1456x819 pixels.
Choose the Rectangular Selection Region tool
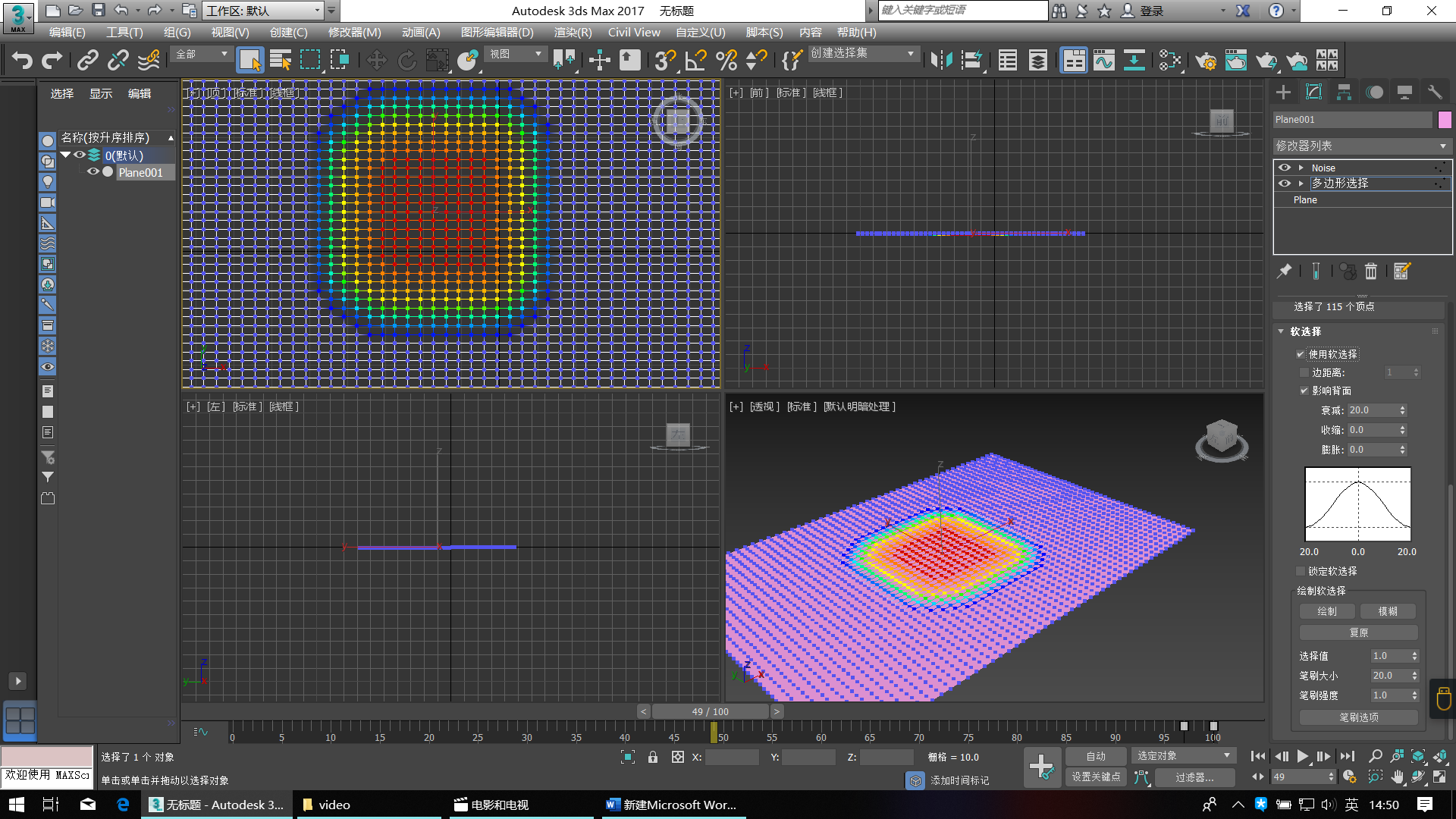click(x=310, y=60)
